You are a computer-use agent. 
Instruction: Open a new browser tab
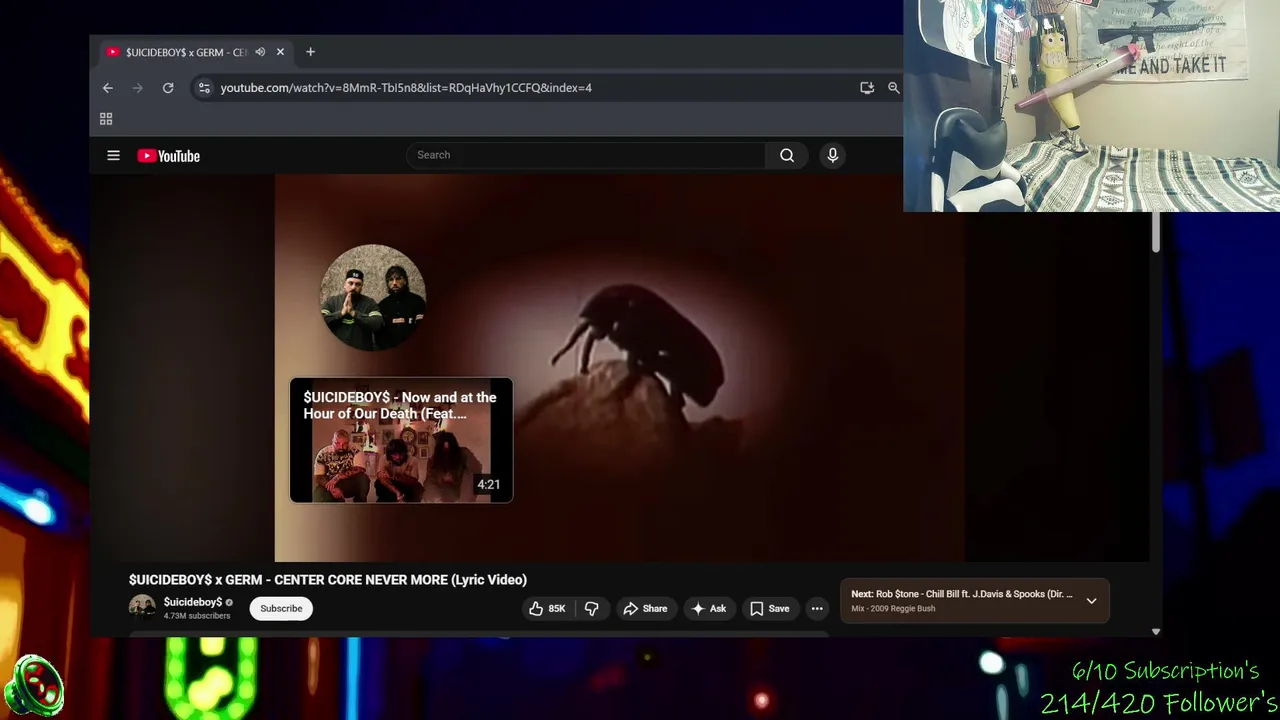coord(310,52)
